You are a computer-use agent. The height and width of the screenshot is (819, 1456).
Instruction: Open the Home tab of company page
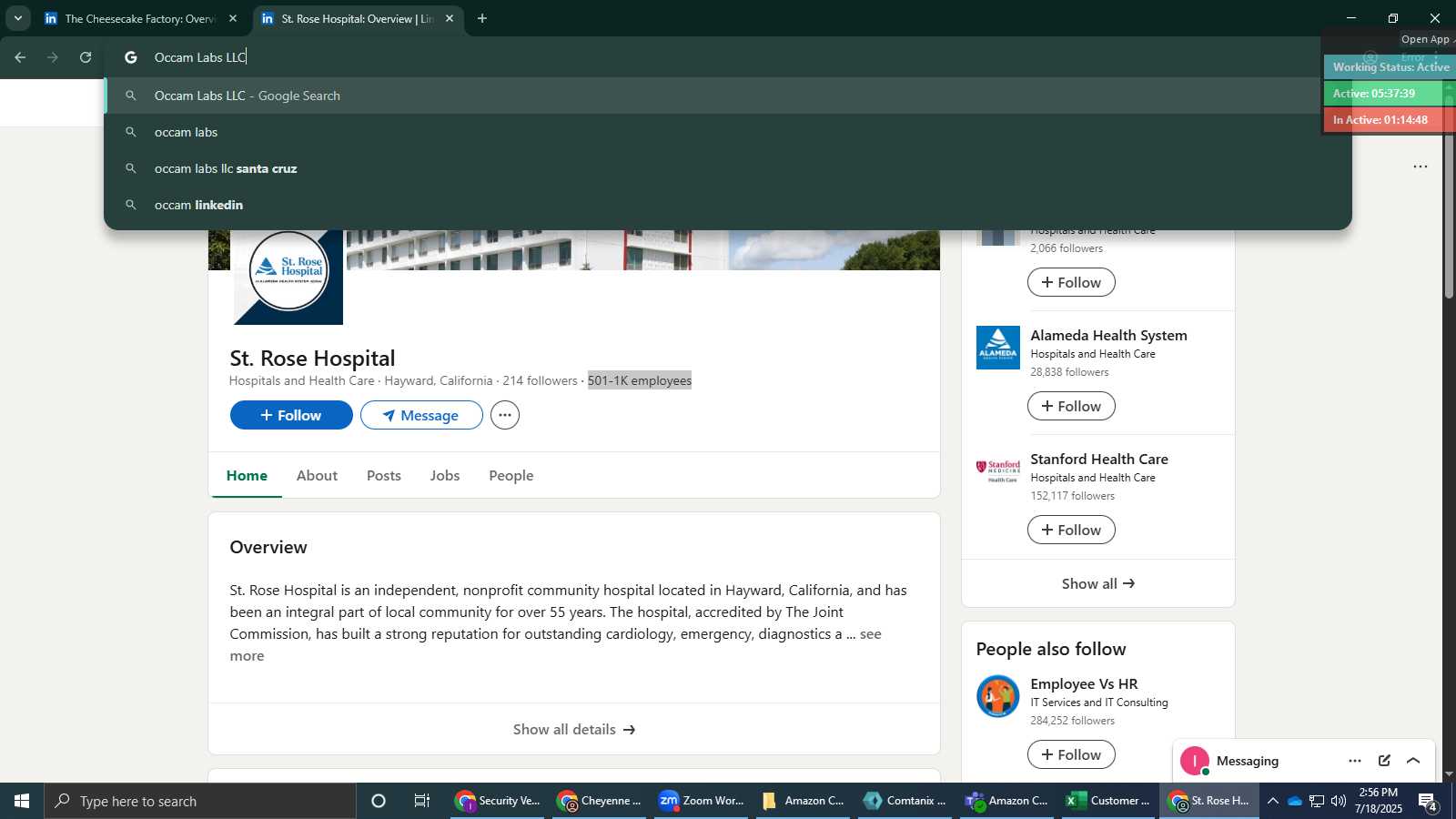[x=247, y=475]
